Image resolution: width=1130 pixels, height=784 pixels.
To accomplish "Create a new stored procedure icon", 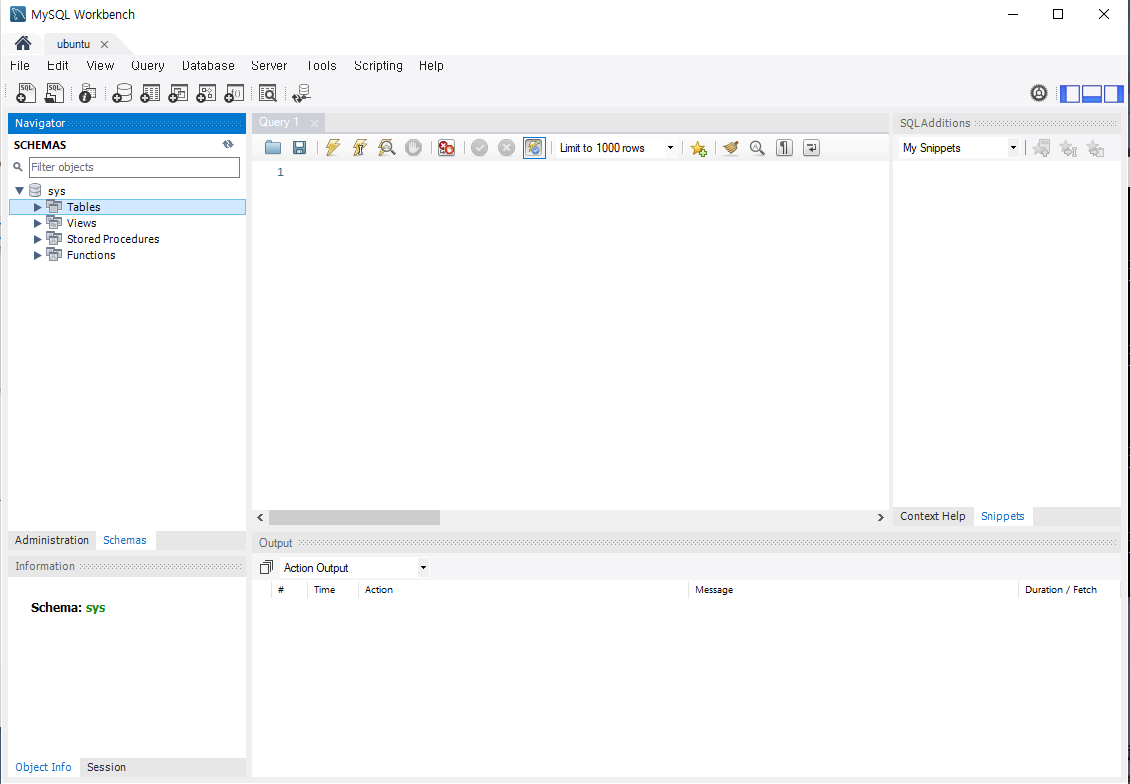I will [206, 93].
